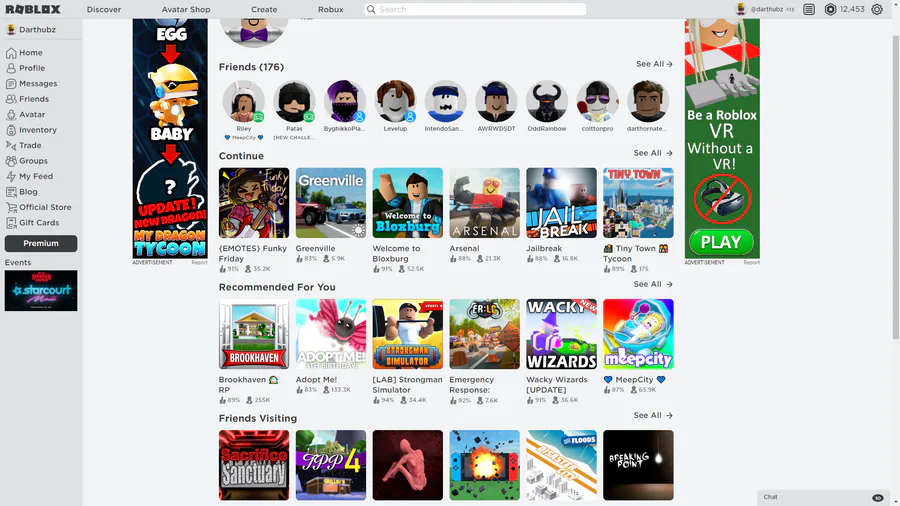See All in Recommended For You
This screenshot has width=900, height=506.
tap(653, 285)
